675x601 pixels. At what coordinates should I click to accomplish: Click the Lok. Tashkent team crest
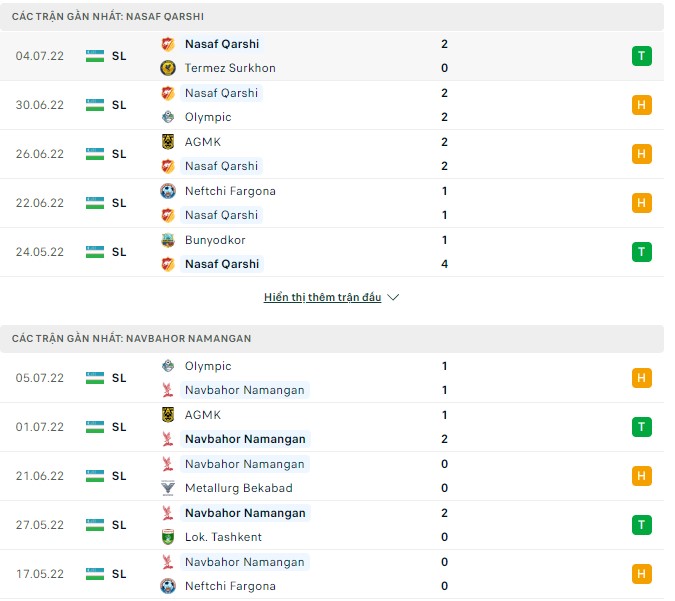coord(168,537)
